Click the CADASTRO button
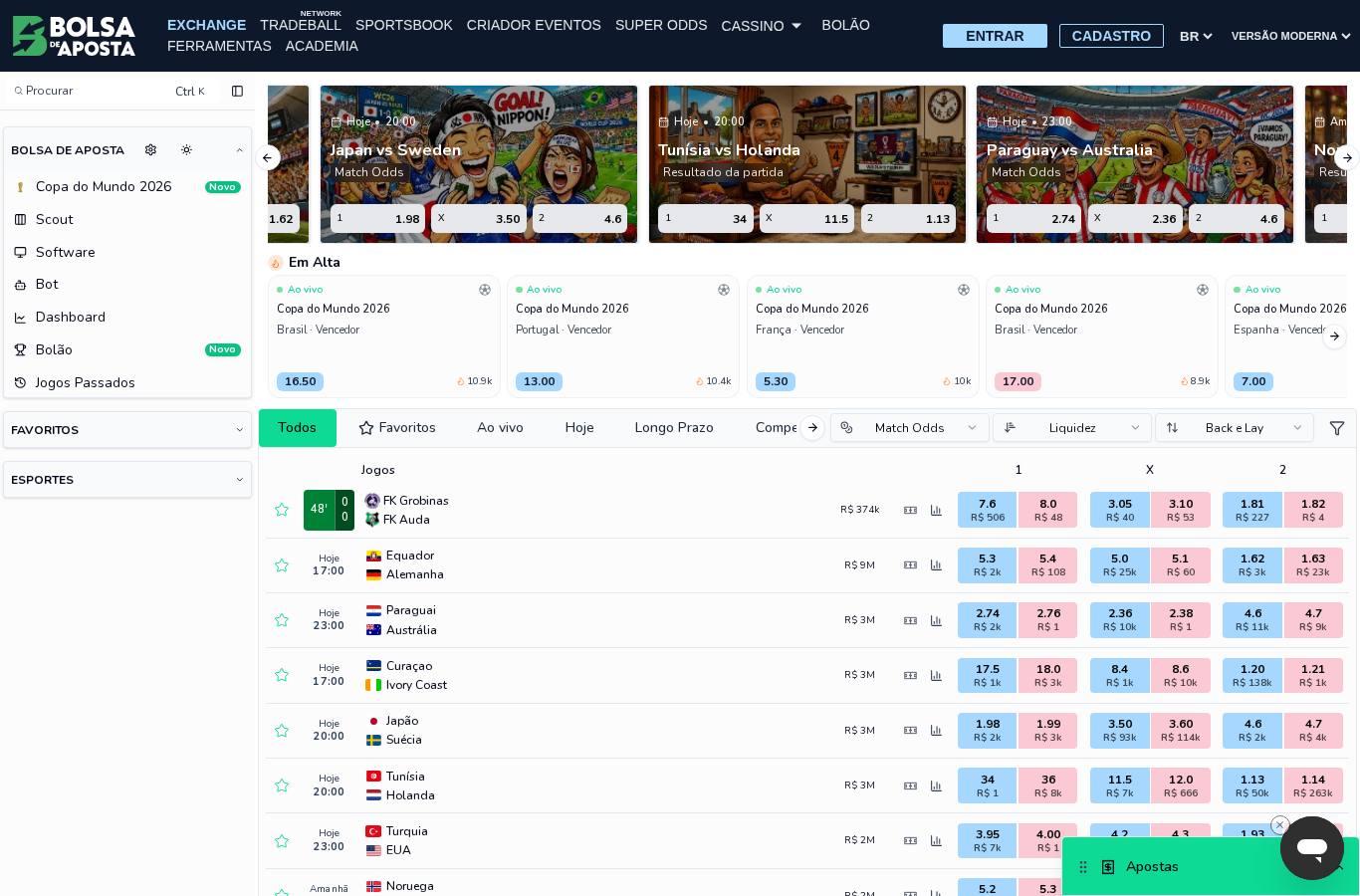This screenshot has height=896, width=1360. [1111, 36]
